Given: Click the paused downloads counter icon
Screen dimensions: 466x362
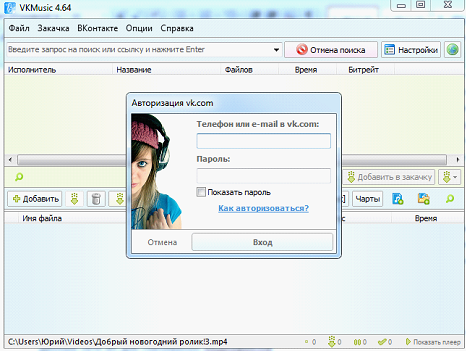Looking at the screenshot, I should pyautogui.click(x=357, y=342).
